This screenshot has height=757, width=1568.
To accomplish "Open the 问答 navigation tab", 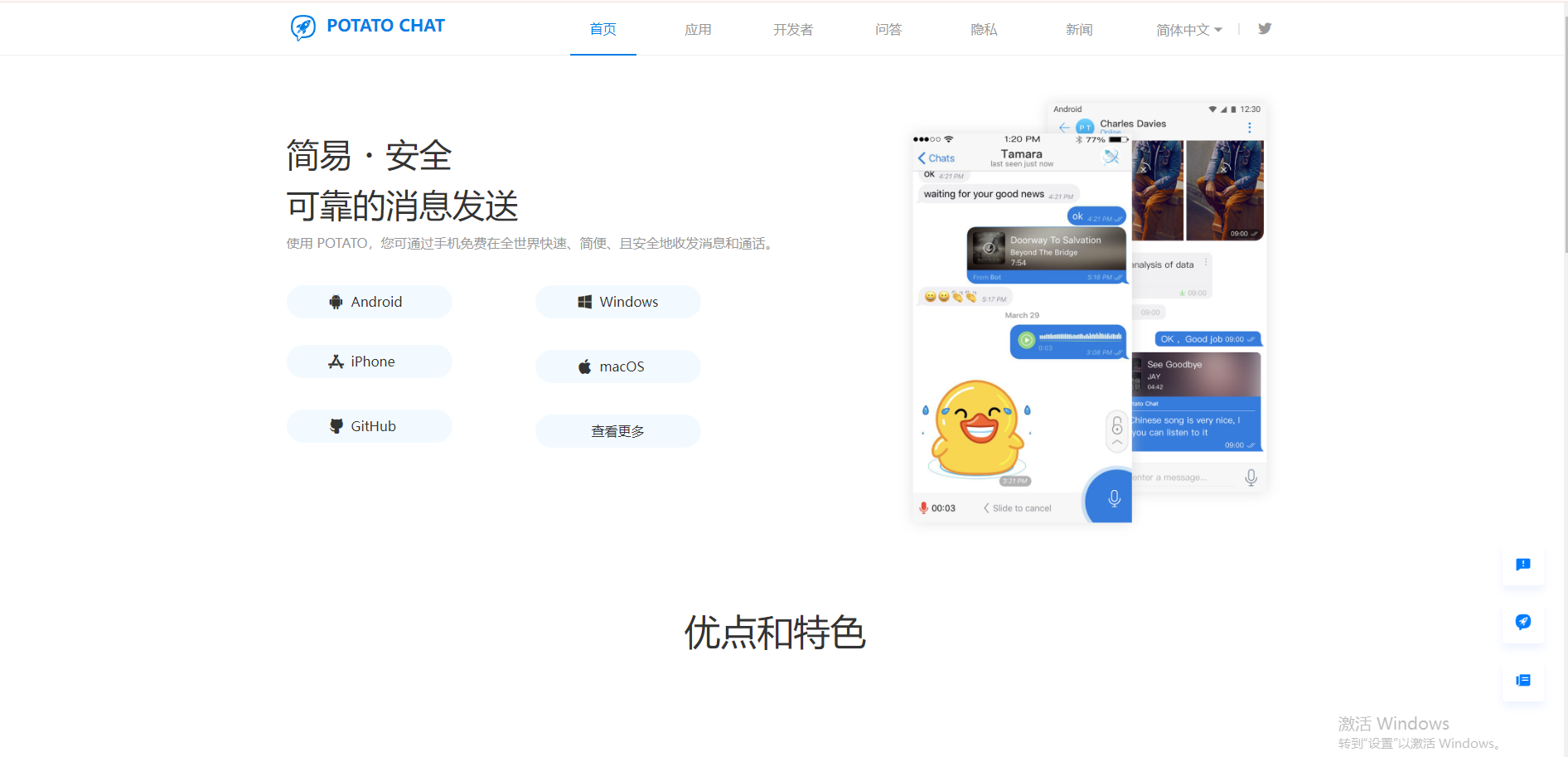I will click(x=888, y=29).
